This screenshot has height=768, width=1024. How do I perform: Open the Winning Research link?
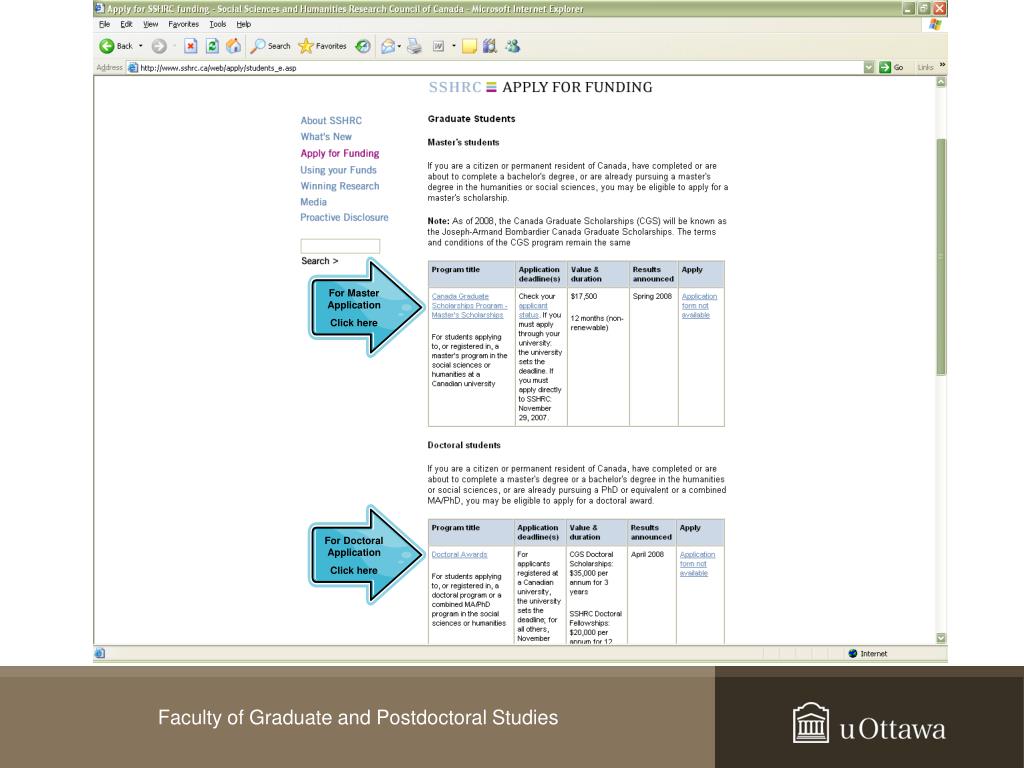pos(340,186)
